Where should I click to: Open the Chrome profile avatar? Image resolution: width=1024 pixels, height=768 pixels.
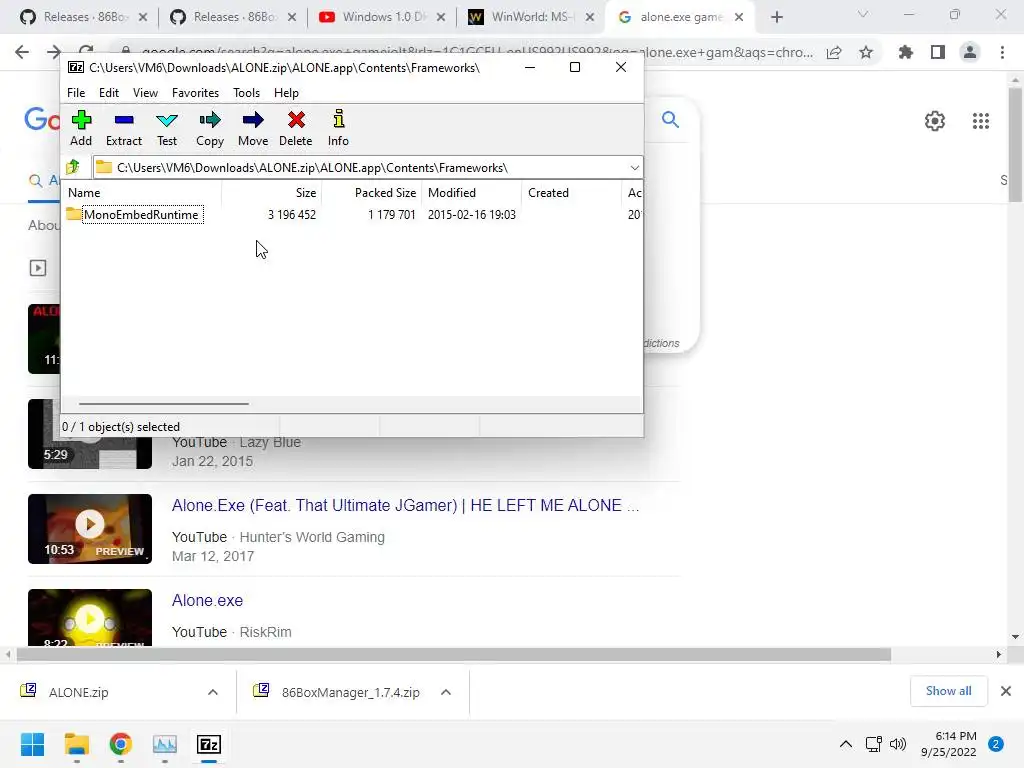click(x=970, y=52)
